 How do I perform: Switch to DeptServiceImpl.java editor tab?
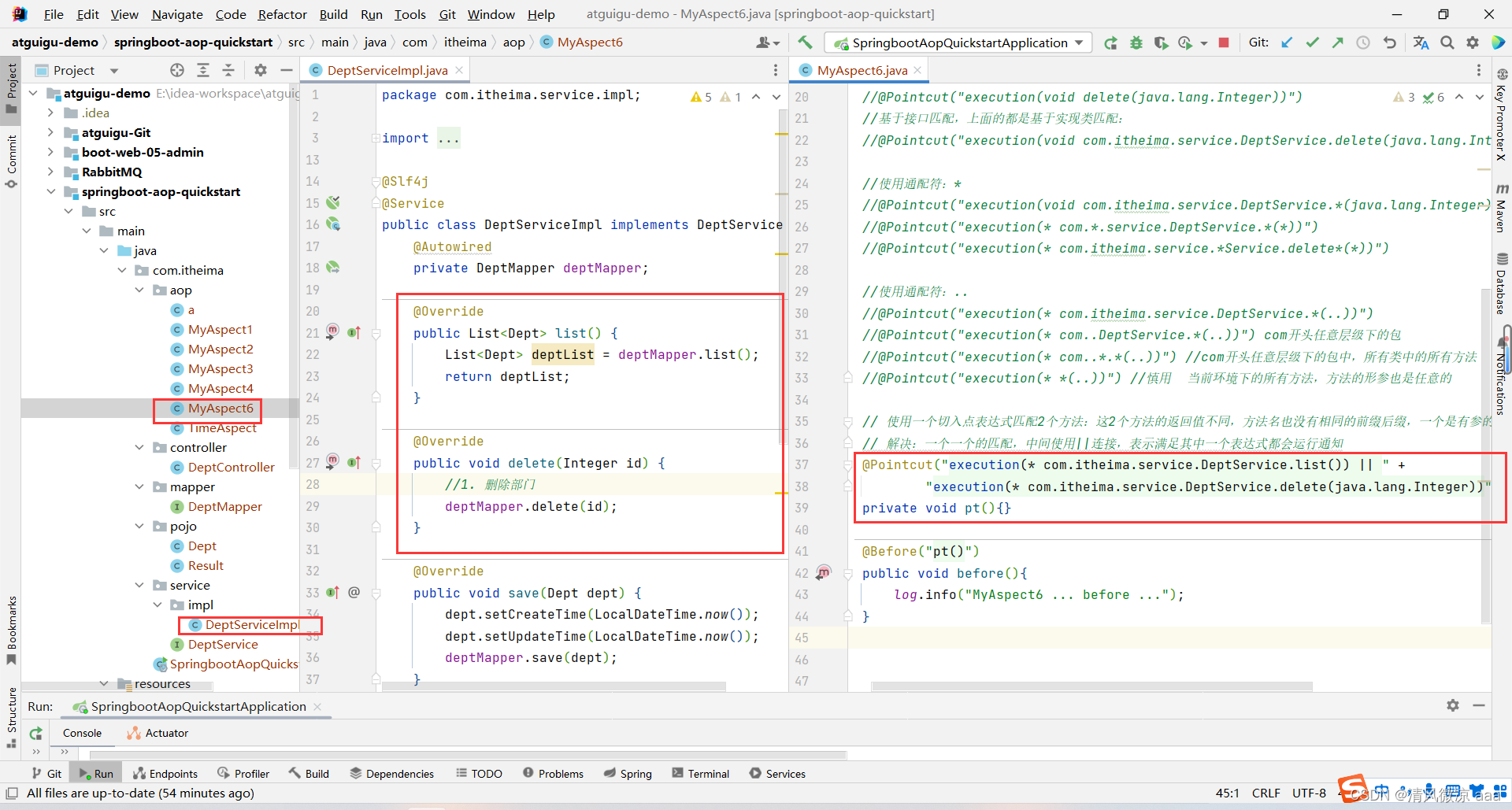387,70
